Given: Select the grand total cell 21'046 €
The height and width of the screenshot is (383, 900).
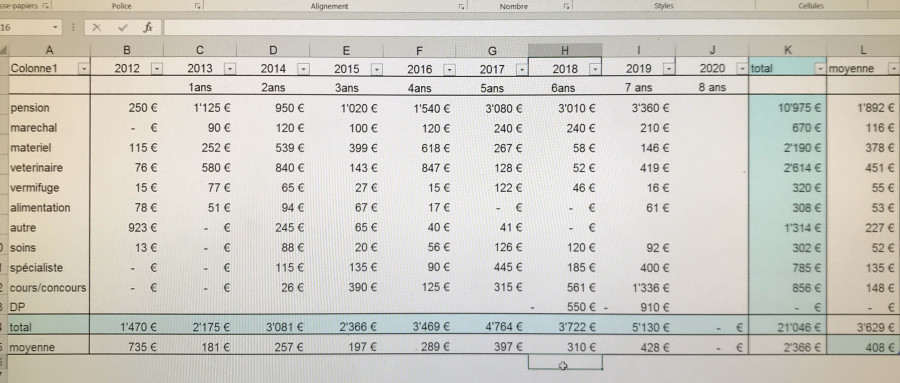Looking at the screenshot, I should [x=788, y=327].
